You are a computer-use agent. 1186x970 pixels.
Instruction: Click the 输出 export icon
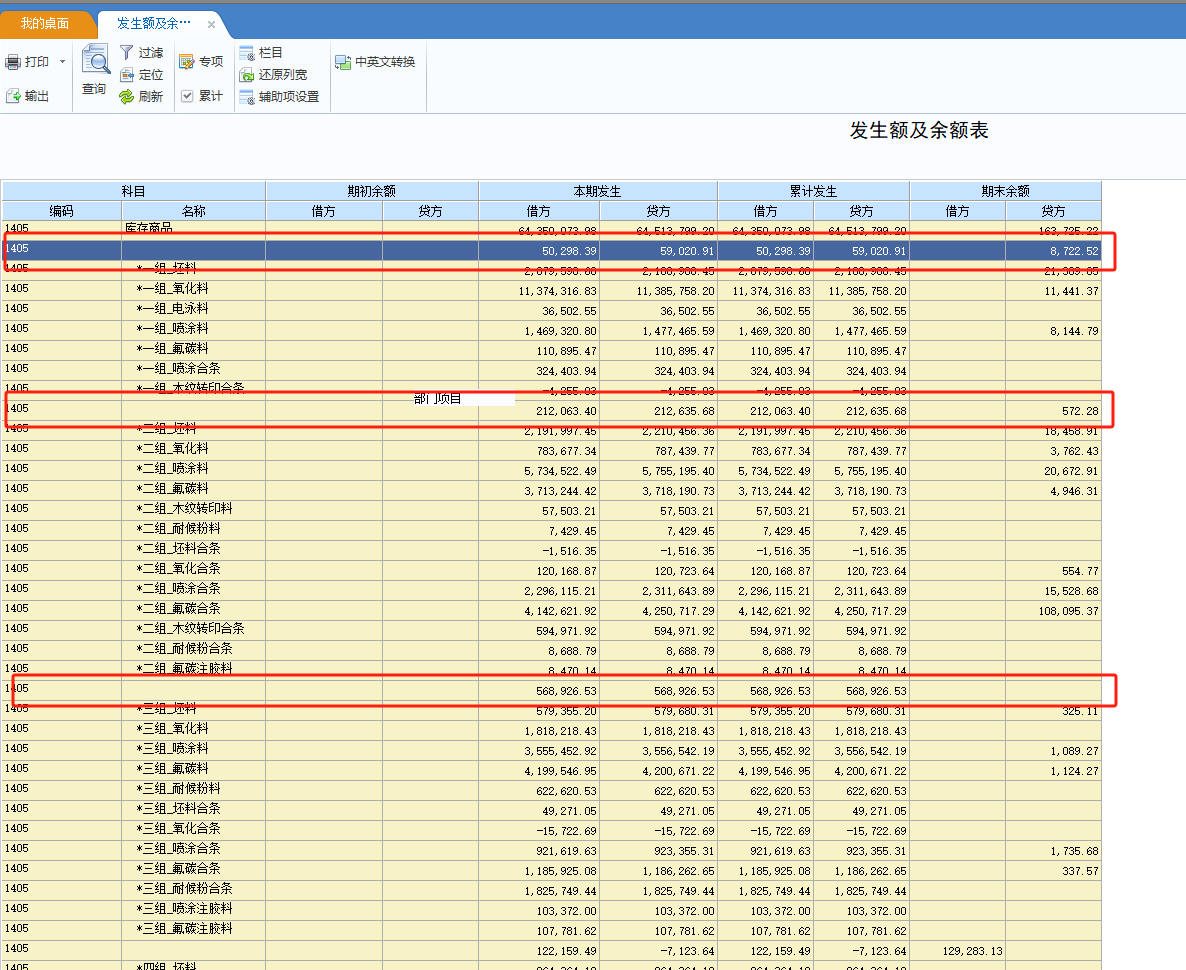pyautogui.click(x=14, y=96)
